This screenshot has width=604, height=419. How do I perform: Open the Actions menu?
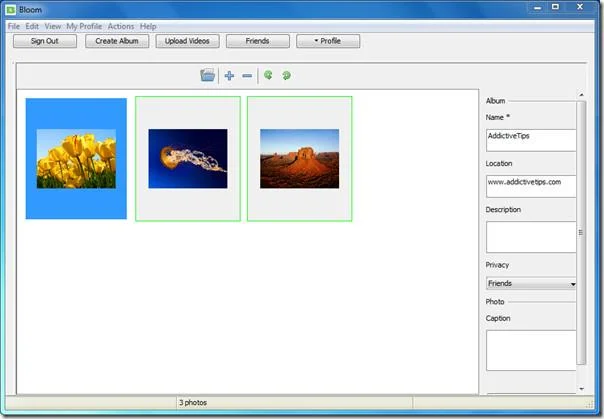tap(121, 26)
